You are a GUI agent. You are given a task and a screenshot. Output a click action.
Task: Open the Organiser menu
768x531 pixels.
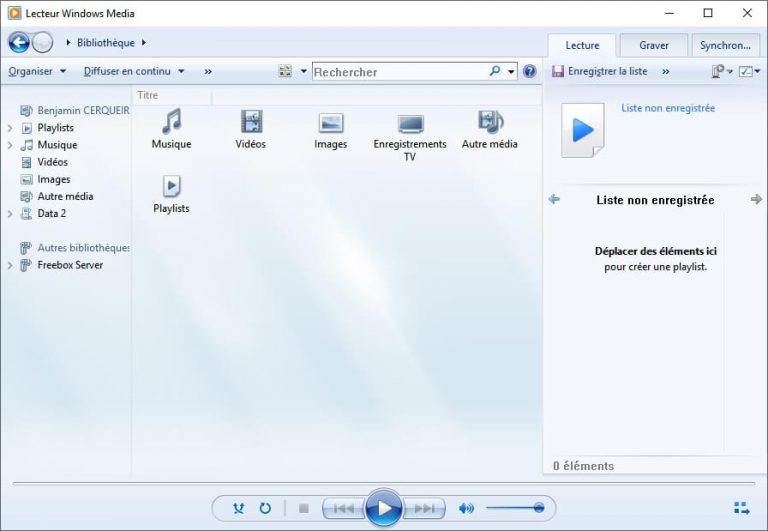click(37, 72)
